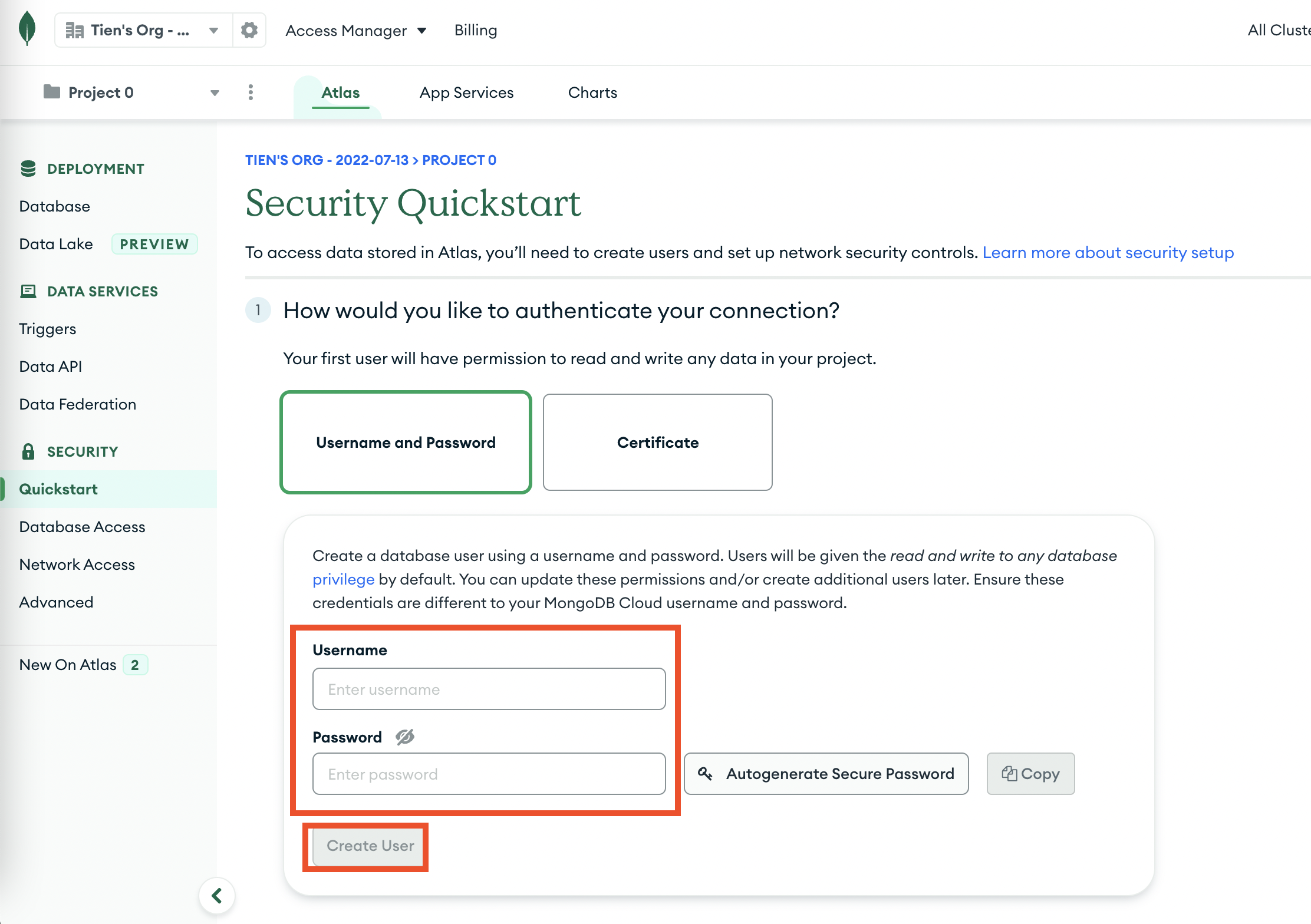This screenshot has width=1311, height=924.
Task: Click Create User button
Action: (369, 845)
